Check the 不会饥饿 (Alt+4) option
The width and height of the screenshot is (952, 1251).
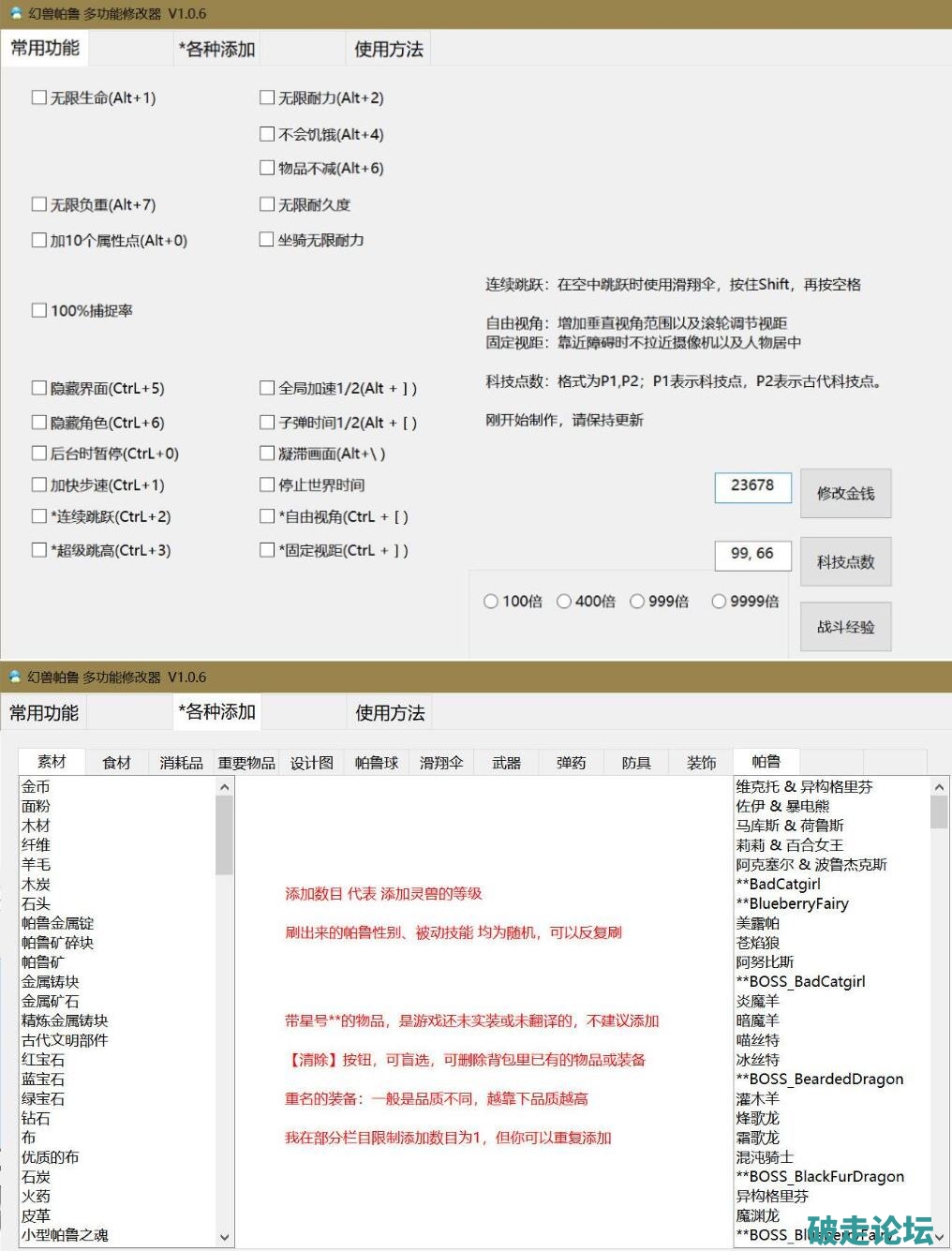click(267, 134)
